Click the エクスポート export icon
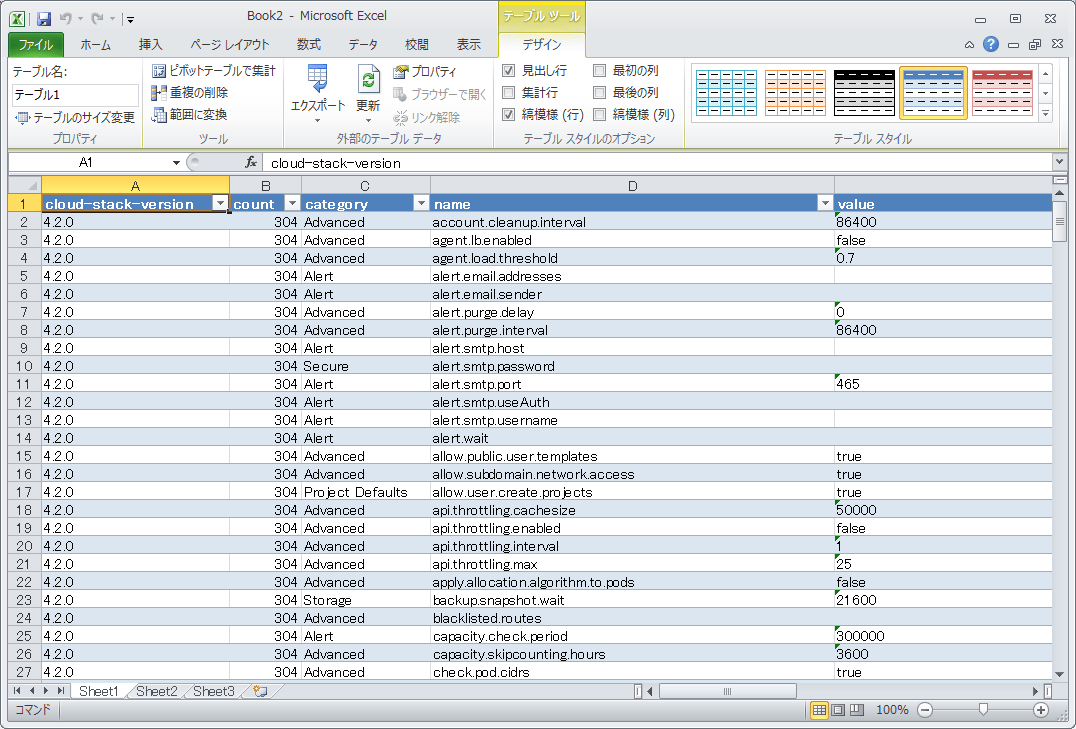This screenshot has height=729, width=1076. pyautogui.click(x=317, y=78)
